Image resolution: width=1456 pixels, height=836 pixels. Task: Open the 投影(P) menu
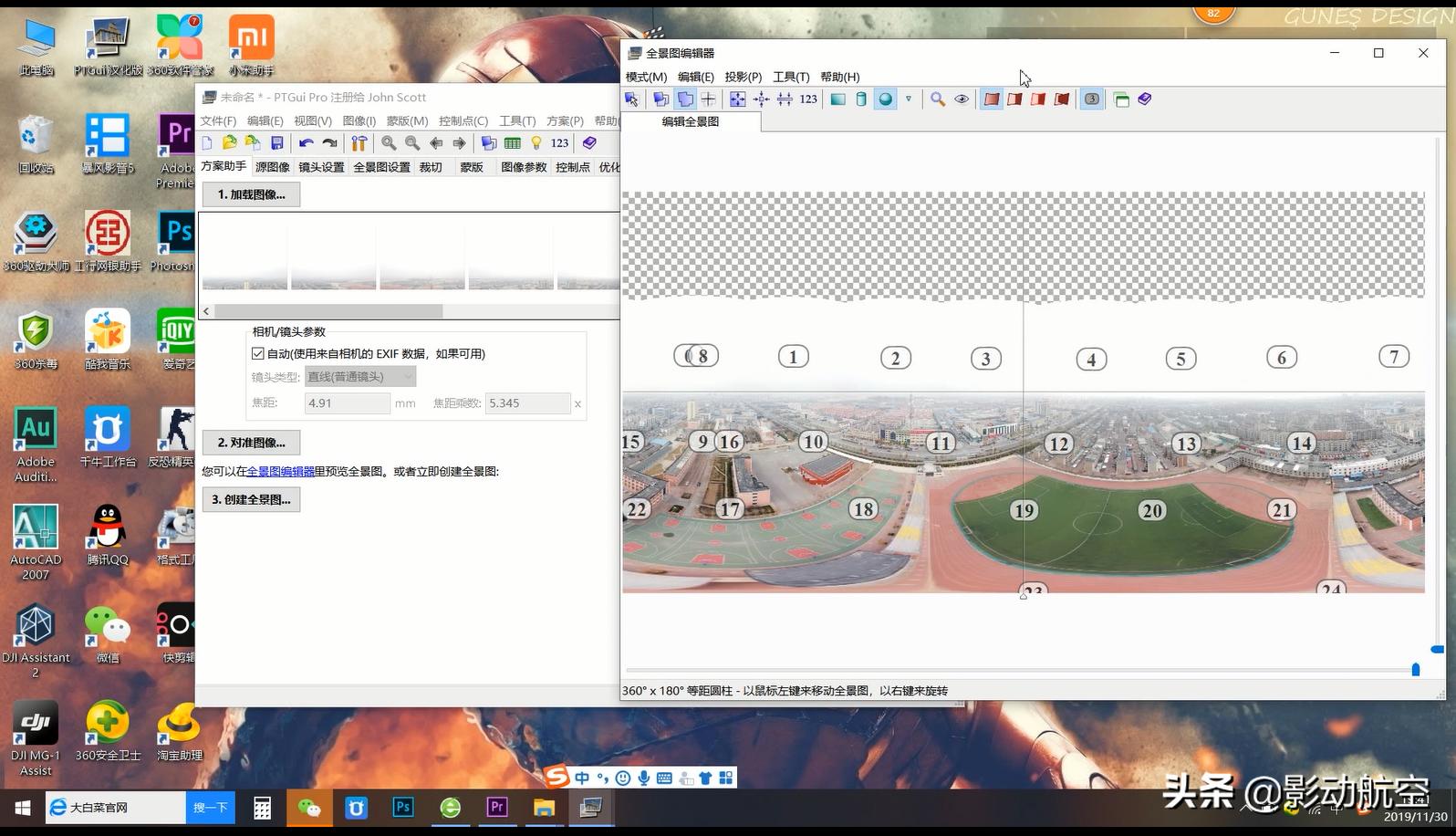coord(743,77)
